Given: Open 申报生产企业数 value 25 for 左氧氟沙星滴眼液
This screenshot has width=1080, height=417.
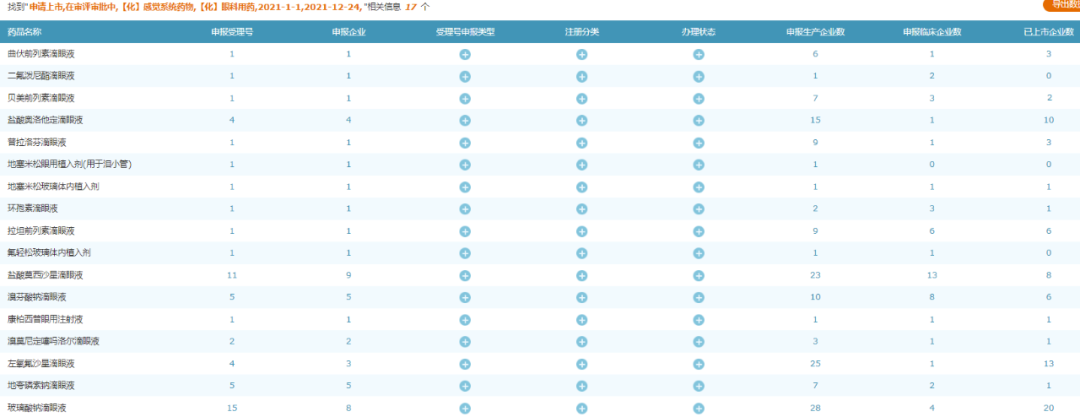Looking at the screenshot, I should pos(816,363).
